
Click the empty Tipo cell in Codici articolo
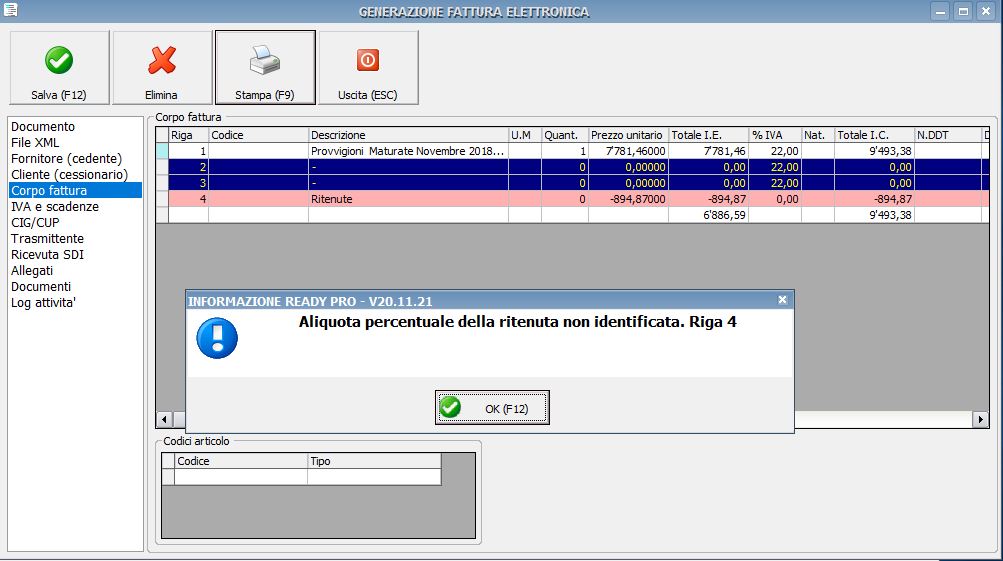click(x=374, y=477)
